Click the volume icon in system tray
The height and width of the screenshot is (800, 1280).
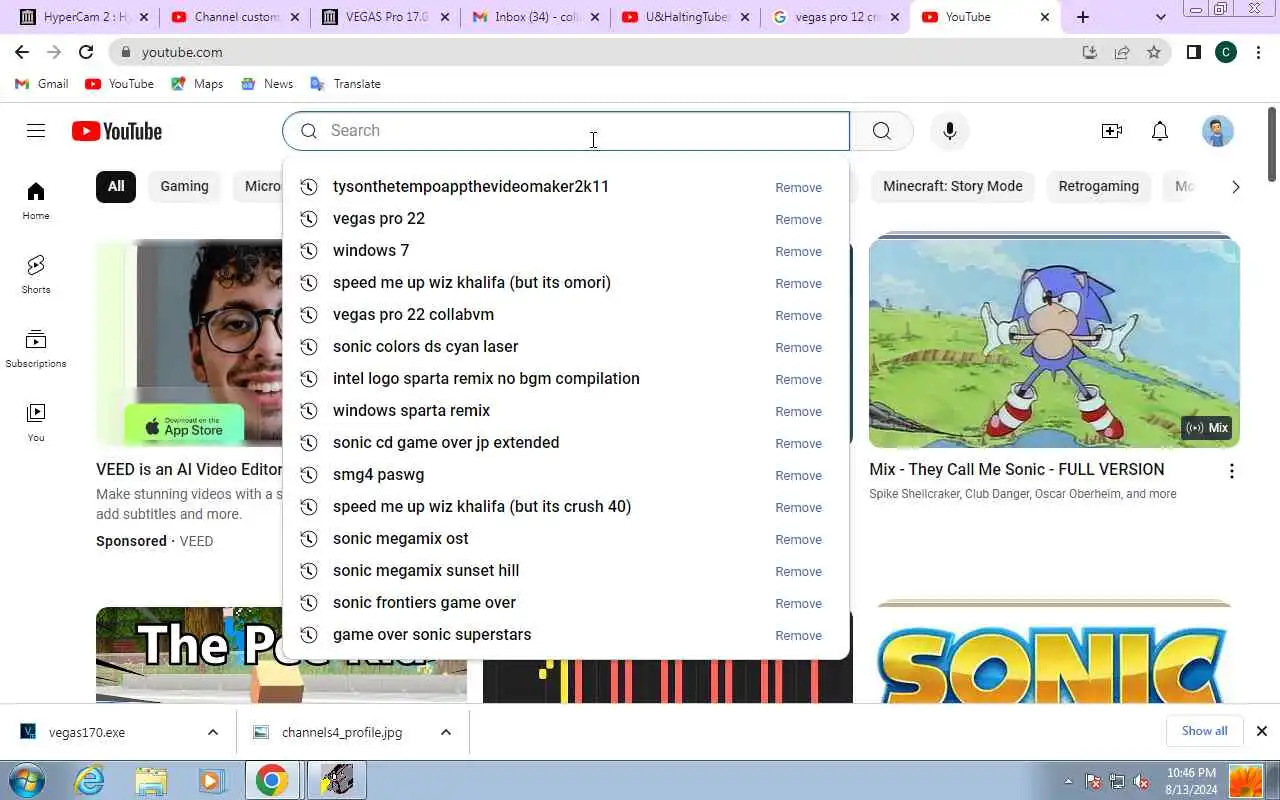1140,781
